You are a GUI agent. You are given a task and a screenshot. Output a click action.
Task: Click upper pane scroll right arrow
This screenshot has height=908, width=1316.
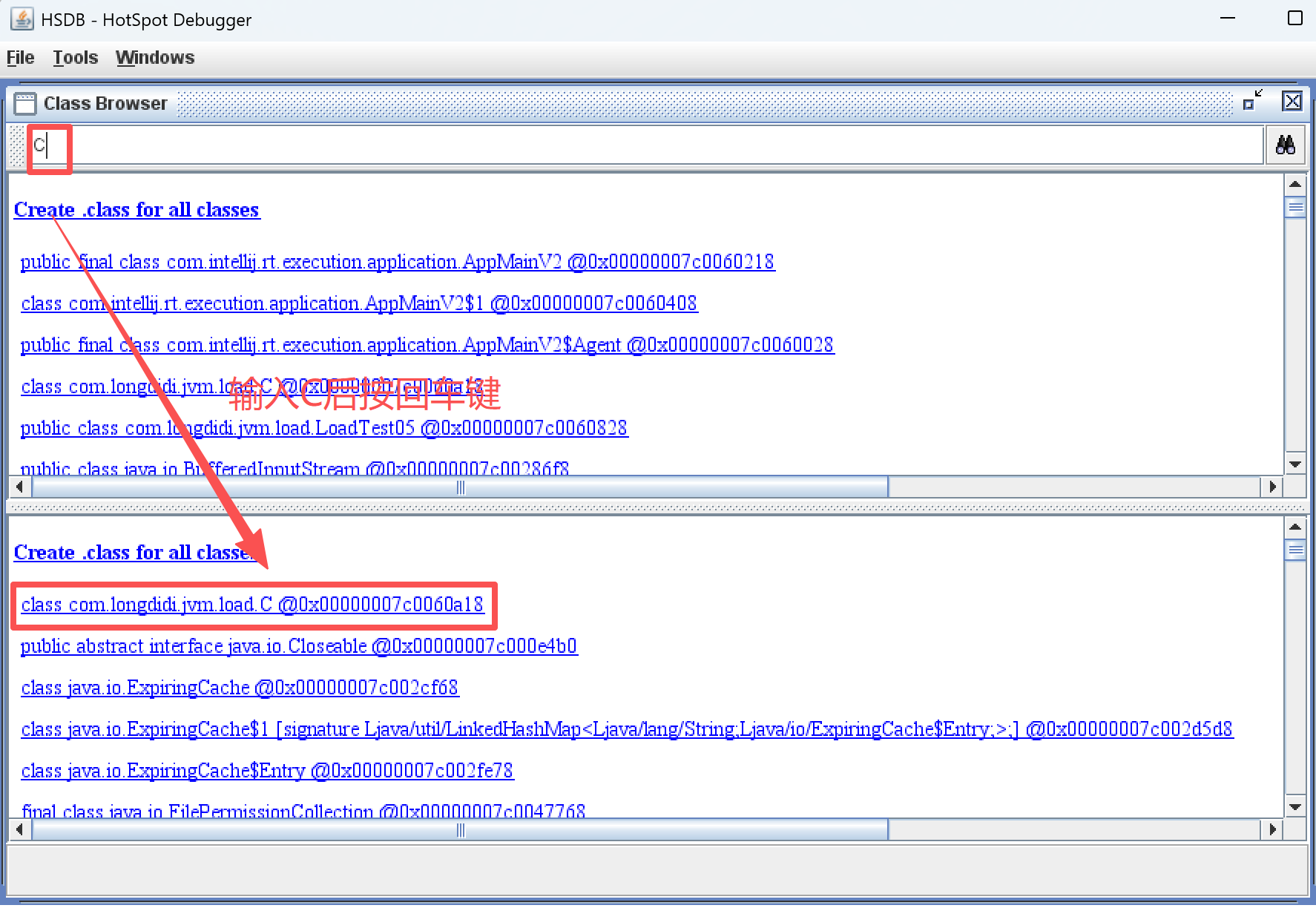coord(1272,487)
